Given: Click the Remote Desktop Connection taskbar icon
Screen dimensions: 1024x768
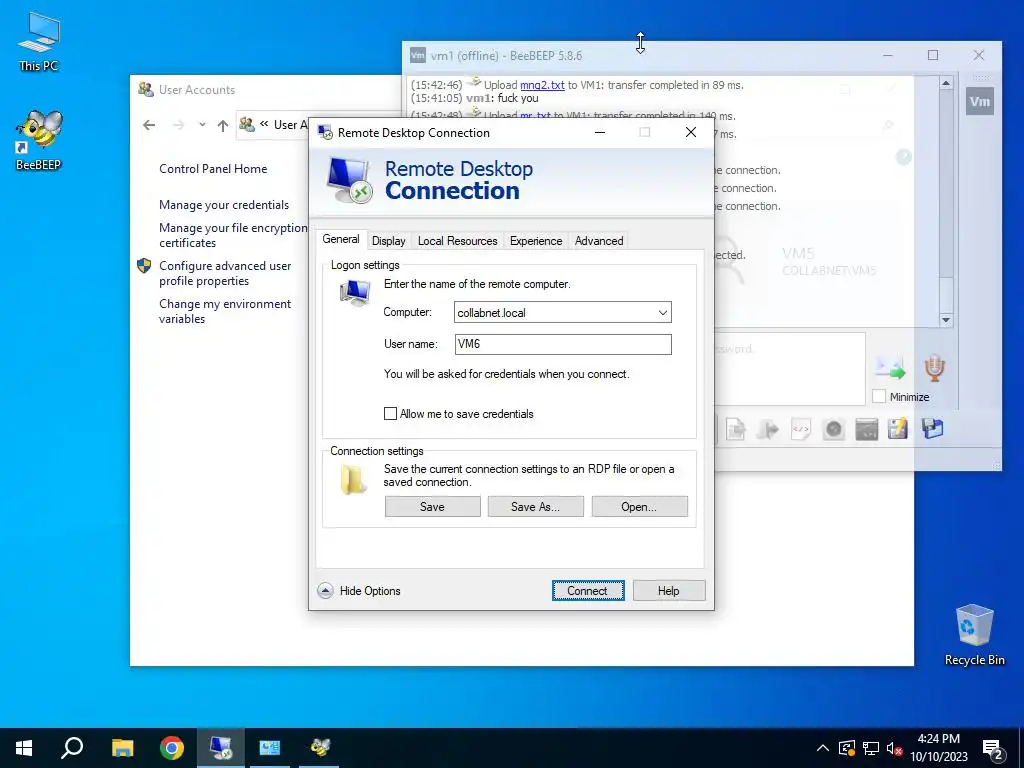Looking at the screenshot, I should 221,748.
